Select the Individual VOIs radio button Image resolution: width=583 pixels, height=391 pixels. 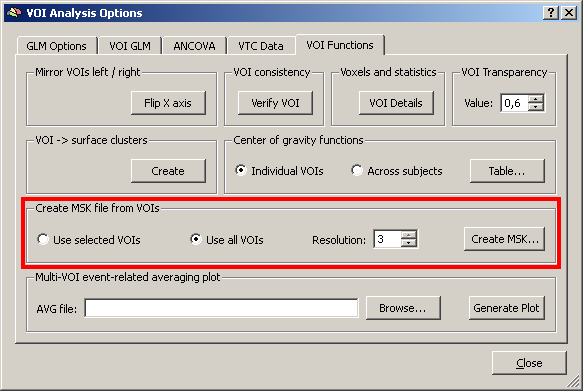pyautogui.click(x=241, y=171)
